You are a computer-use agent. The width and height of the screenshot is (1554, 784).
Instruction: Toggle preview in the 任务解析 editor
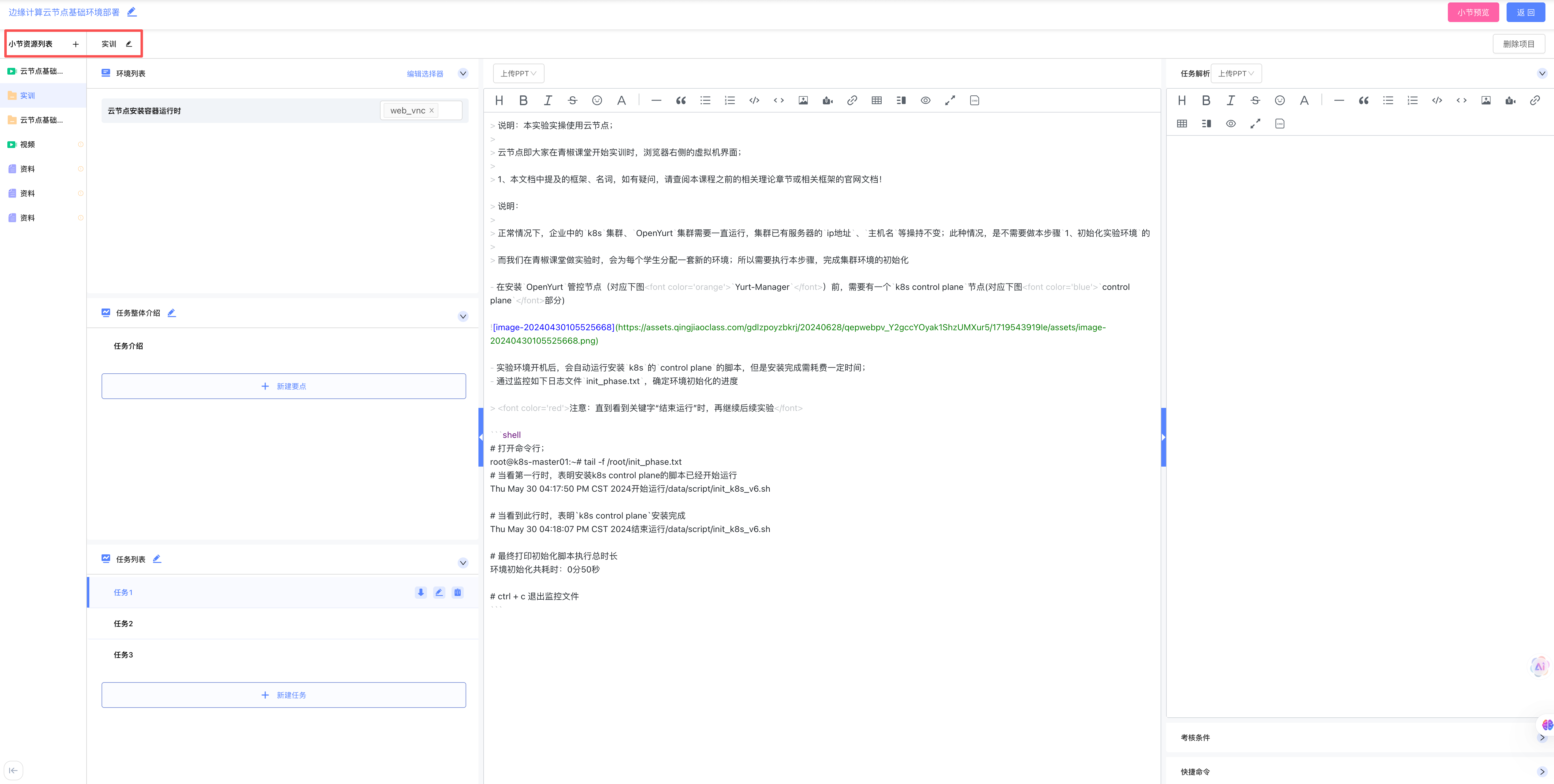[1231, 124]
